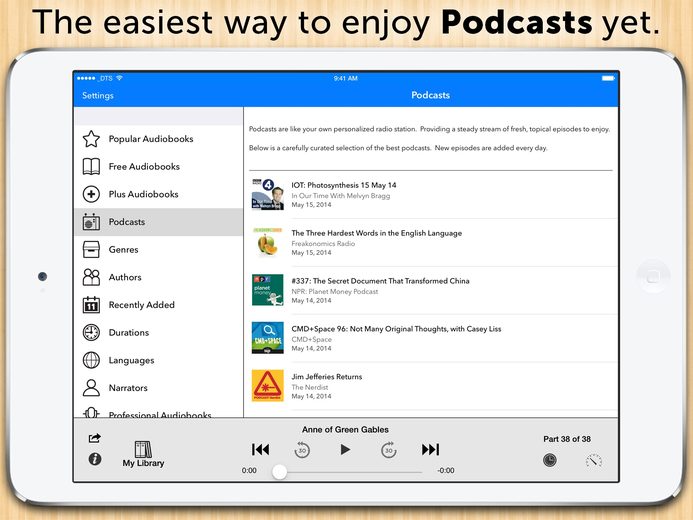The width and height of the screenshot is (693, 520).
Task: Open Professional Audiobooks in sidebar
Action: (x=158, y=414)
